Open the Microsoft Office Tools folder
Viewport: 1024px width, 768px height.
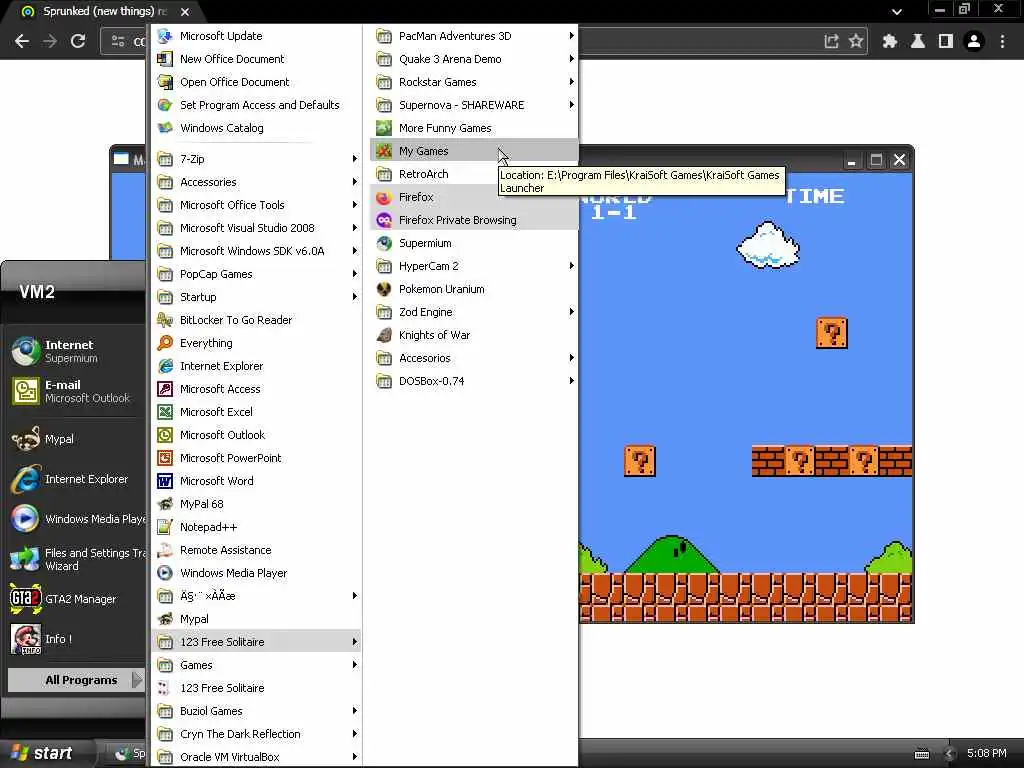[x=257, y=205]
